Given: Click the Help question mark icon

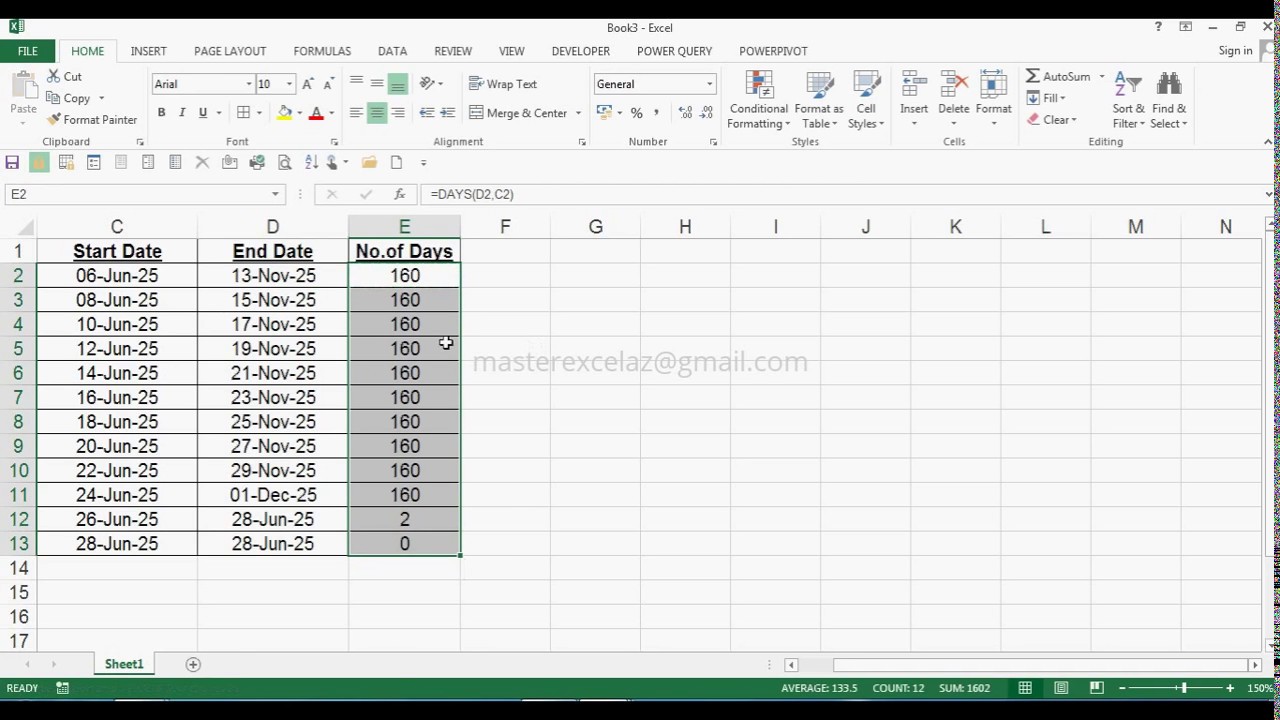Looking at the screenshot, I should [1158, 27].
